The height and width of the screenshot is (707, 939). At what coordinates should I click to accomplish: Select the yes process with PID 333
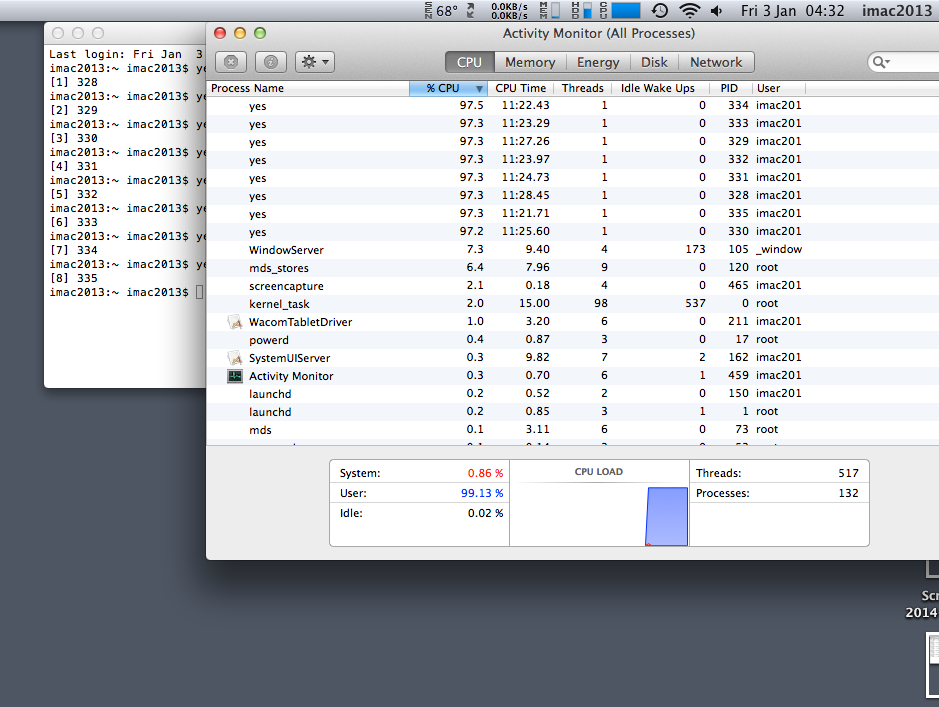point(573,123)
